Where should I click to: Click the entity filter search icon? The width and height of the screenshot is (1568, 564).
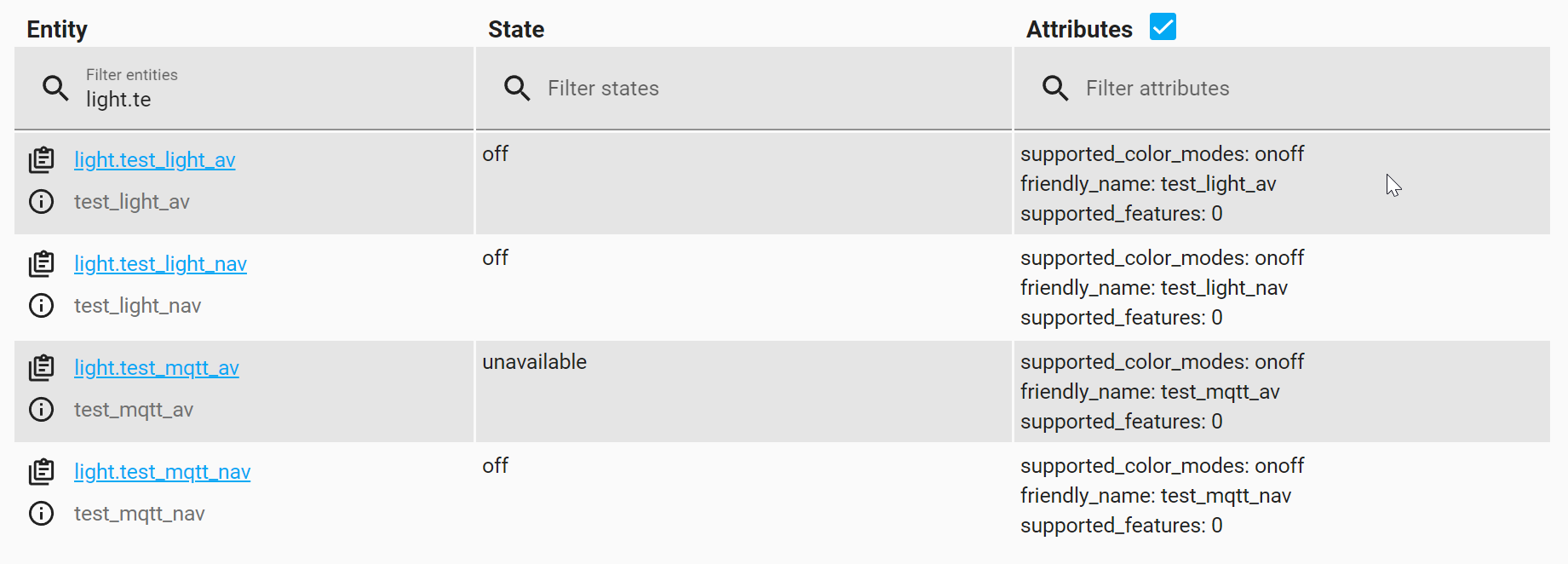click(x=55, y=88)
